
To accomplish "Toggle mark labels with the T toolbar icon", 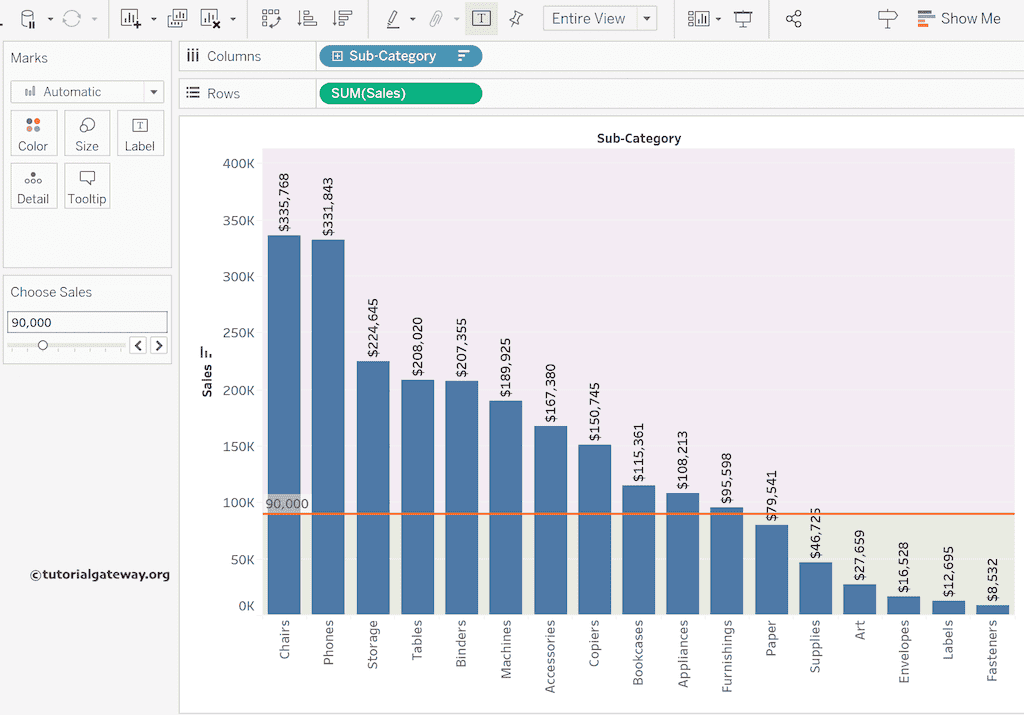I will (x=481, y=18).
